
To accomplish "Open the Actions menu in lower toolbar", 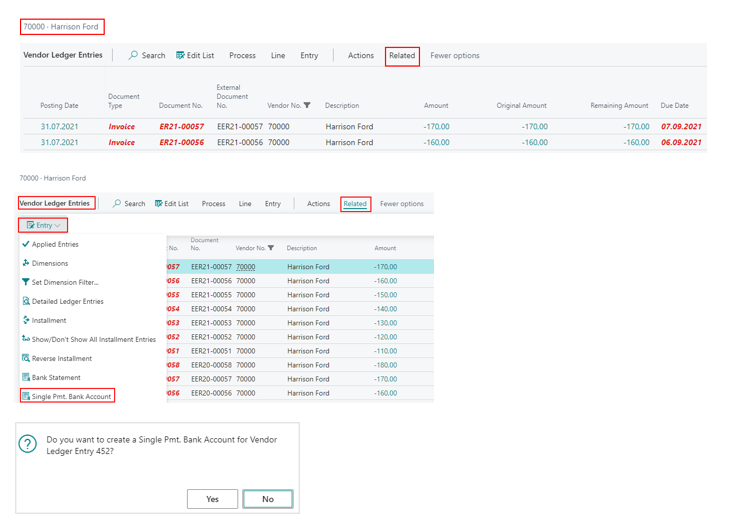I will tap(318, 204).
